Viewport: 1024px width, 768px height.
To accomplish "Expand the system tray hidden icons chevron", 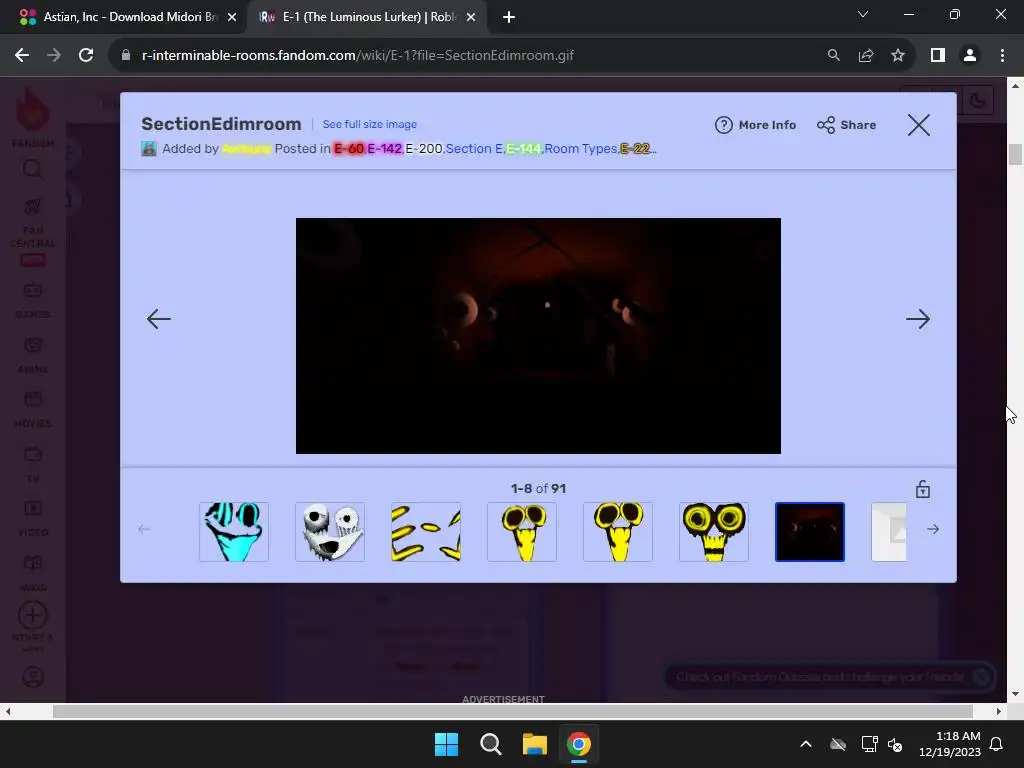I will coord(806,744).
